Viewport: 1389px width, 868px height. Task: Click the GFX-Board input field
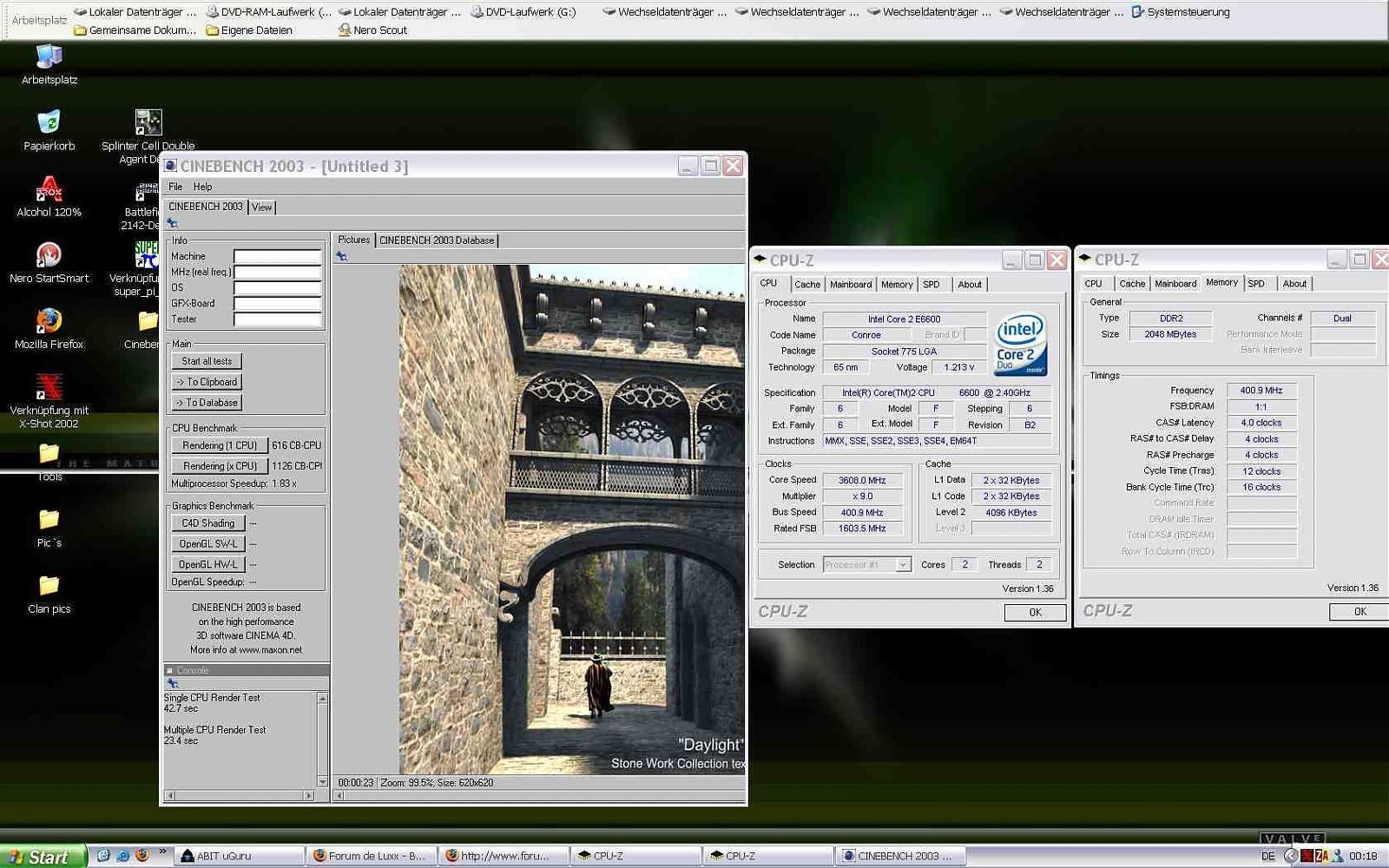(x=277, y=304)
